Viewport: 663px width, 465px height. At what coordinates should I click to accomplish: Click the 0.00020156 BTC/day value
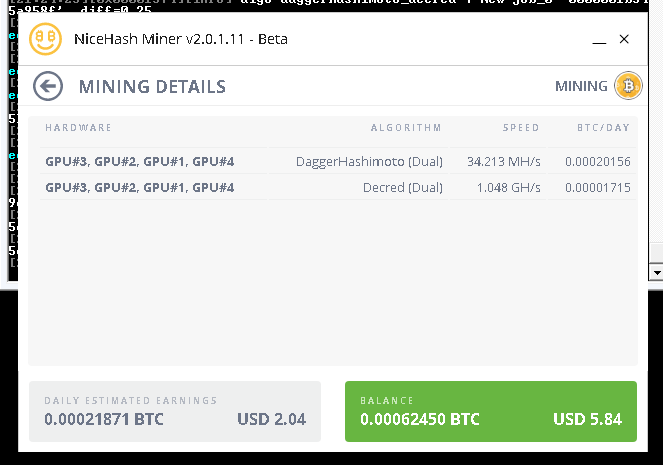[597, 161]
